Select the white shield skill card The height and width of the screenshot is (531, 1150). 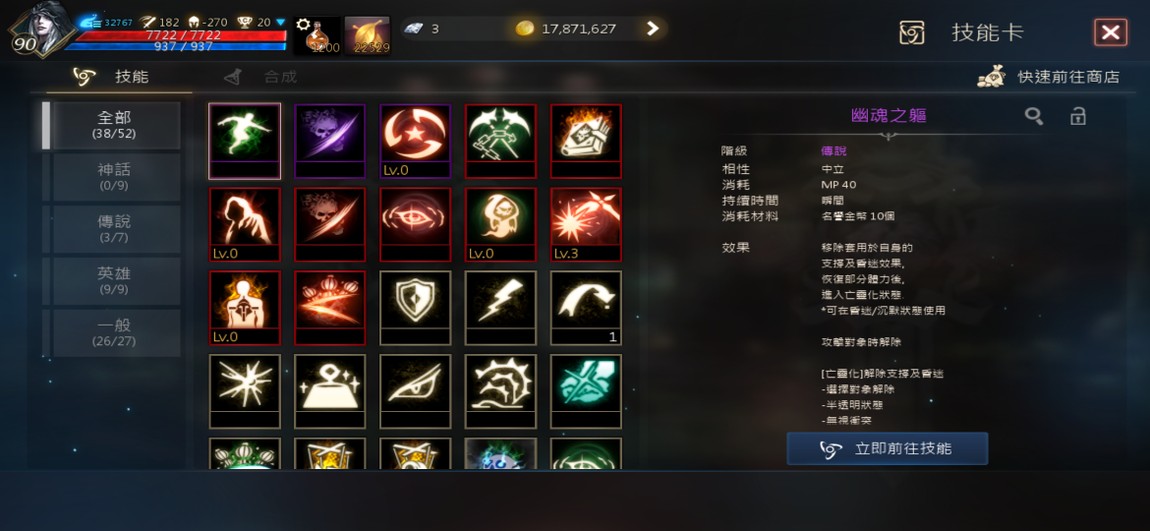(415, 308)
